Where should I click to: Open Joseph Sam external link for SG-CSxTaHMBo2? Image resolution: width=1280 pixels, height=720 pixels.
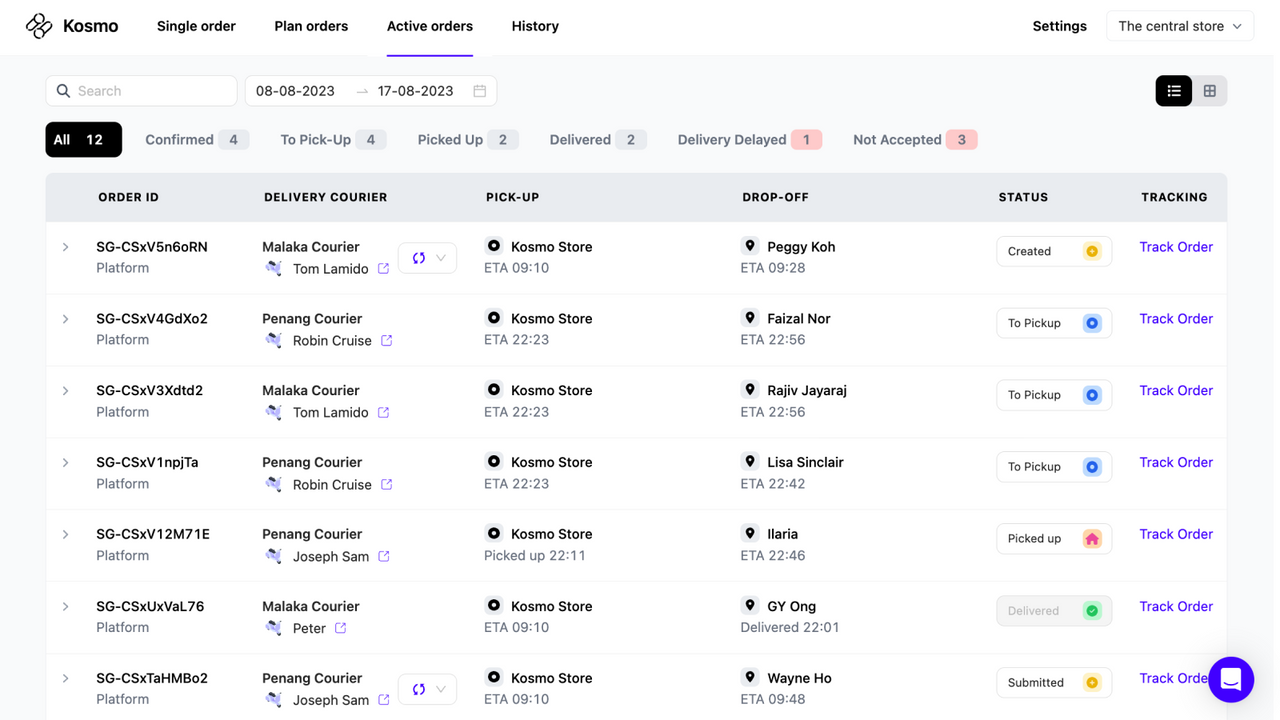(x=383, y=700)
